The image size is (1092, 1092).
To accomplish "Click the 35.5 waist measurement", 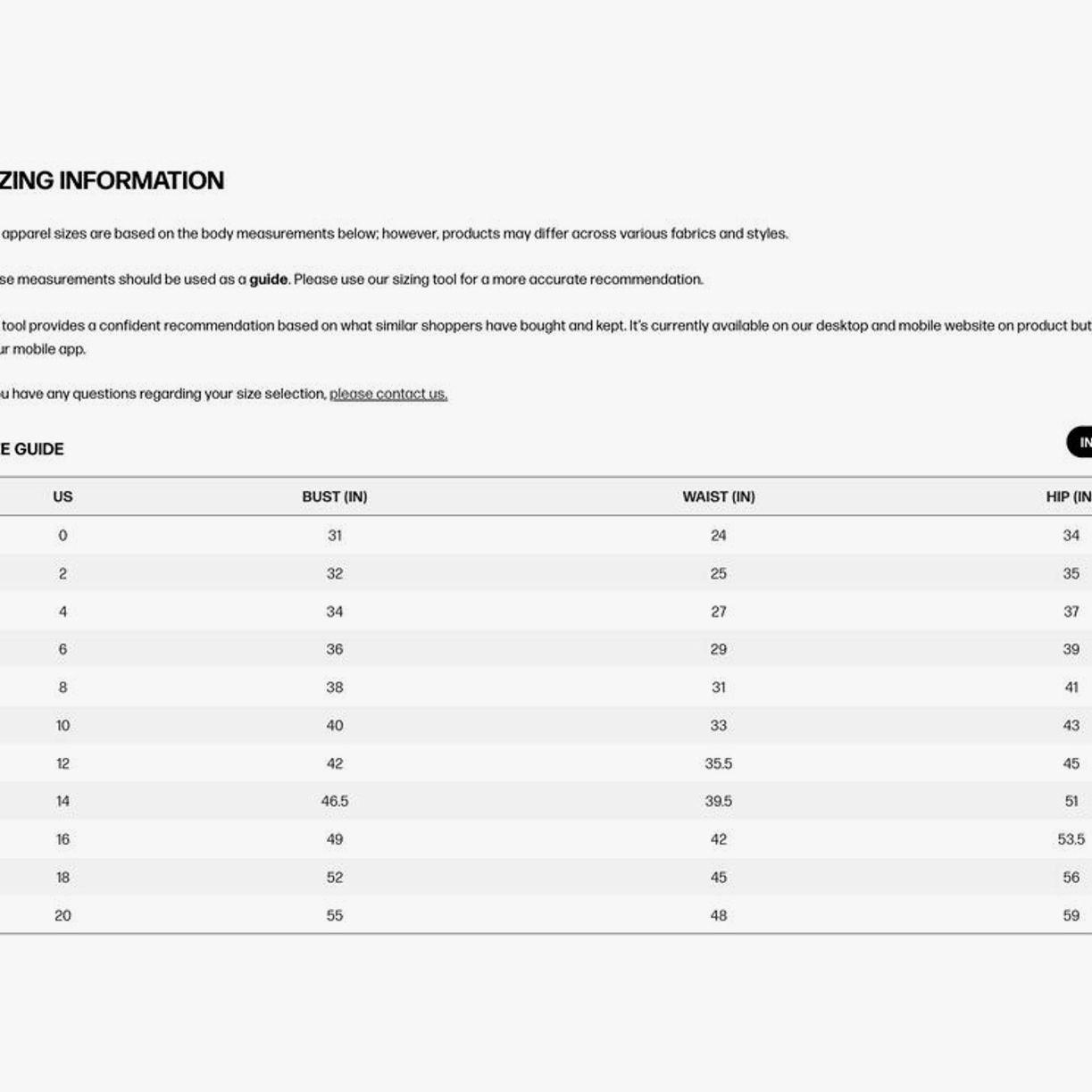I will [719, 763].
